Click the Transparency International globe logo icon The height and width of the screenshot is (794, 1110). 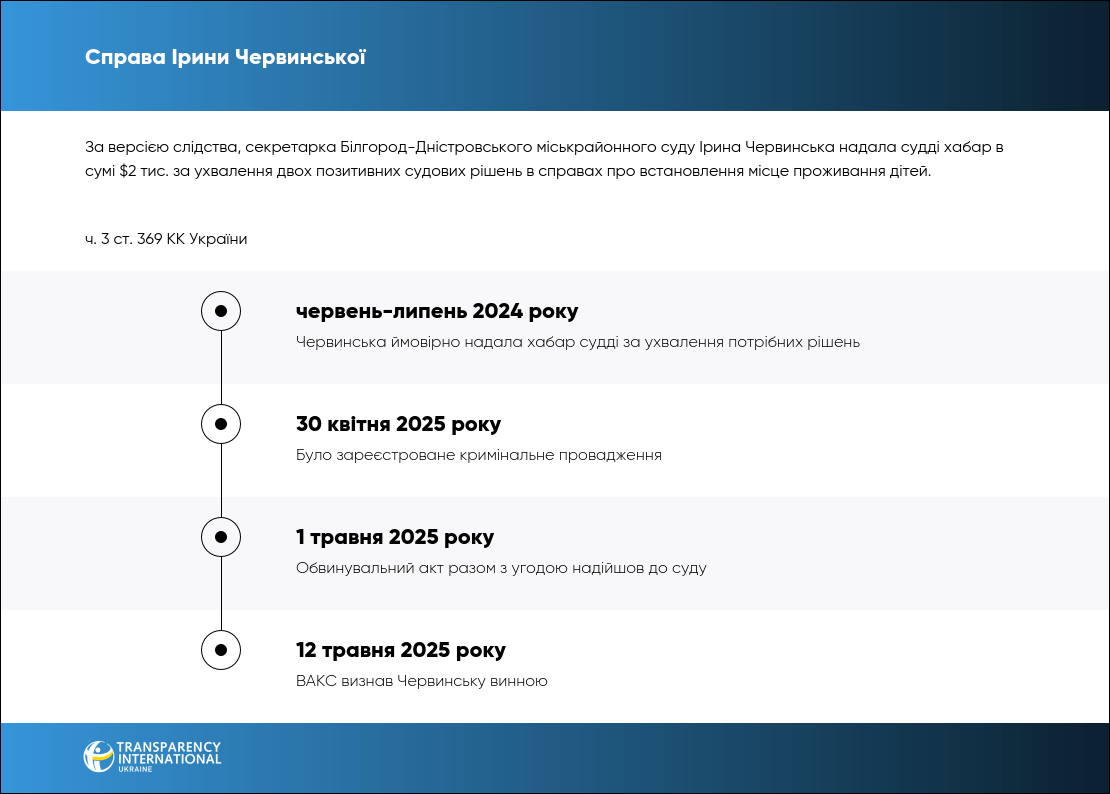point(98,756)
